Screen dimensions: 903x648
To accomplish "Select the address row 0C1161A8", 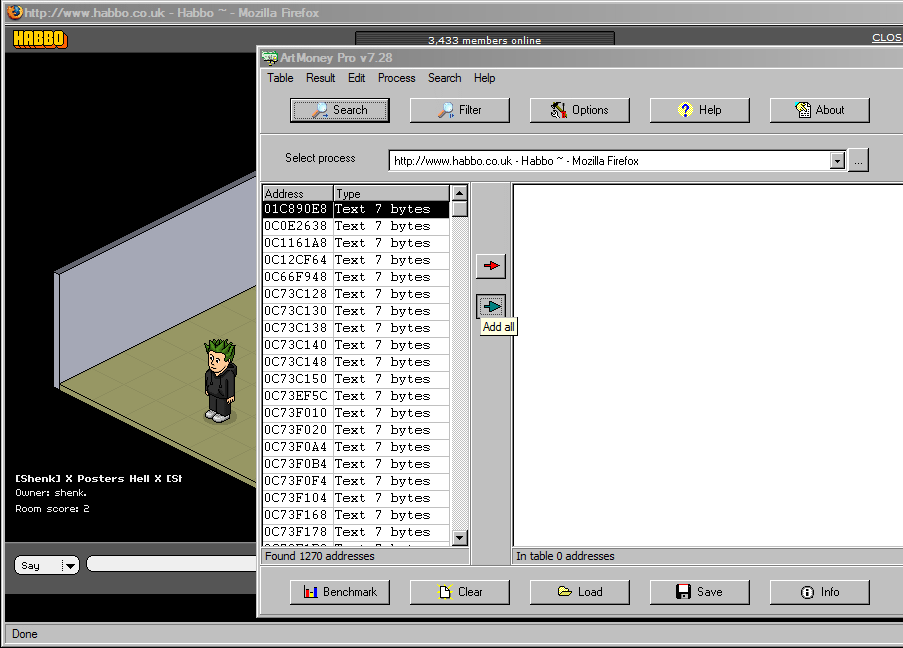I will click(x=356, y=243).
